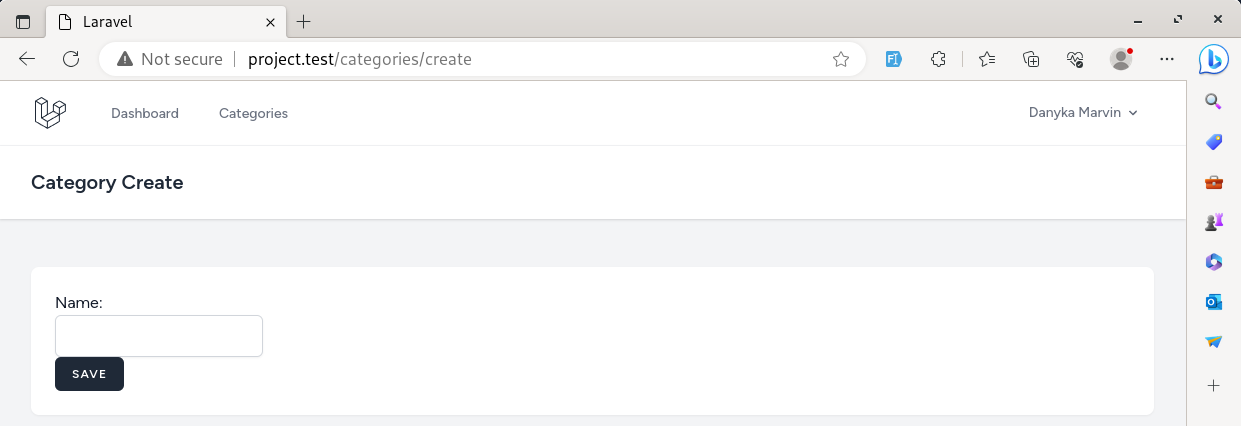
Task: Open the Bing chat sidebar icon
Action: tap(1213, 59)
